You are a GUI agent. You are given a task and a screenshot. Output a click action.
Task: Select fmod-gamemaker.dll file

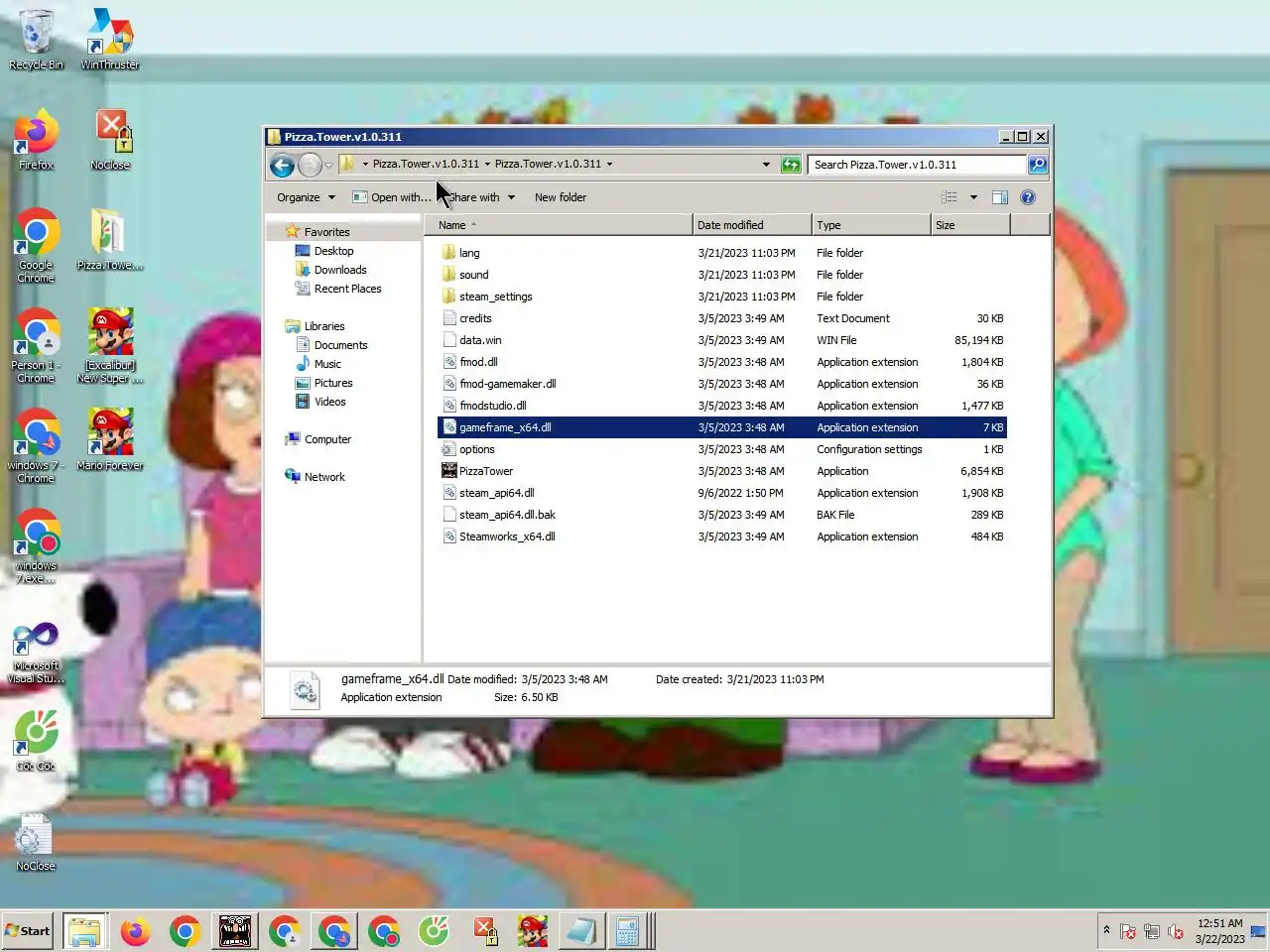[x=507, y=384]
